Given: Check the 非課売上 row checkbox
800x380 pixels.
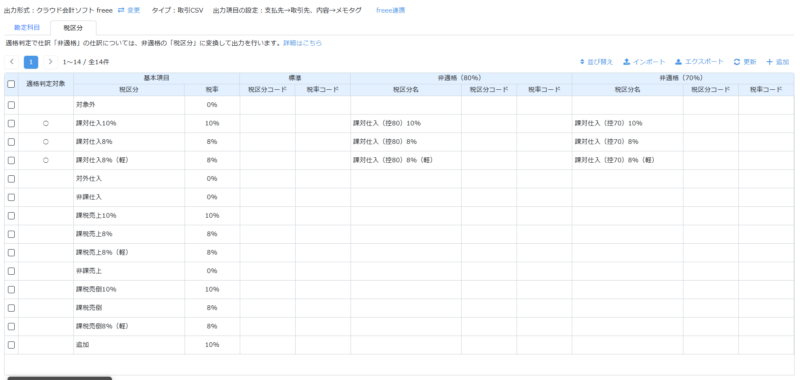Looking at the screenshot, I should click(11, 271).
